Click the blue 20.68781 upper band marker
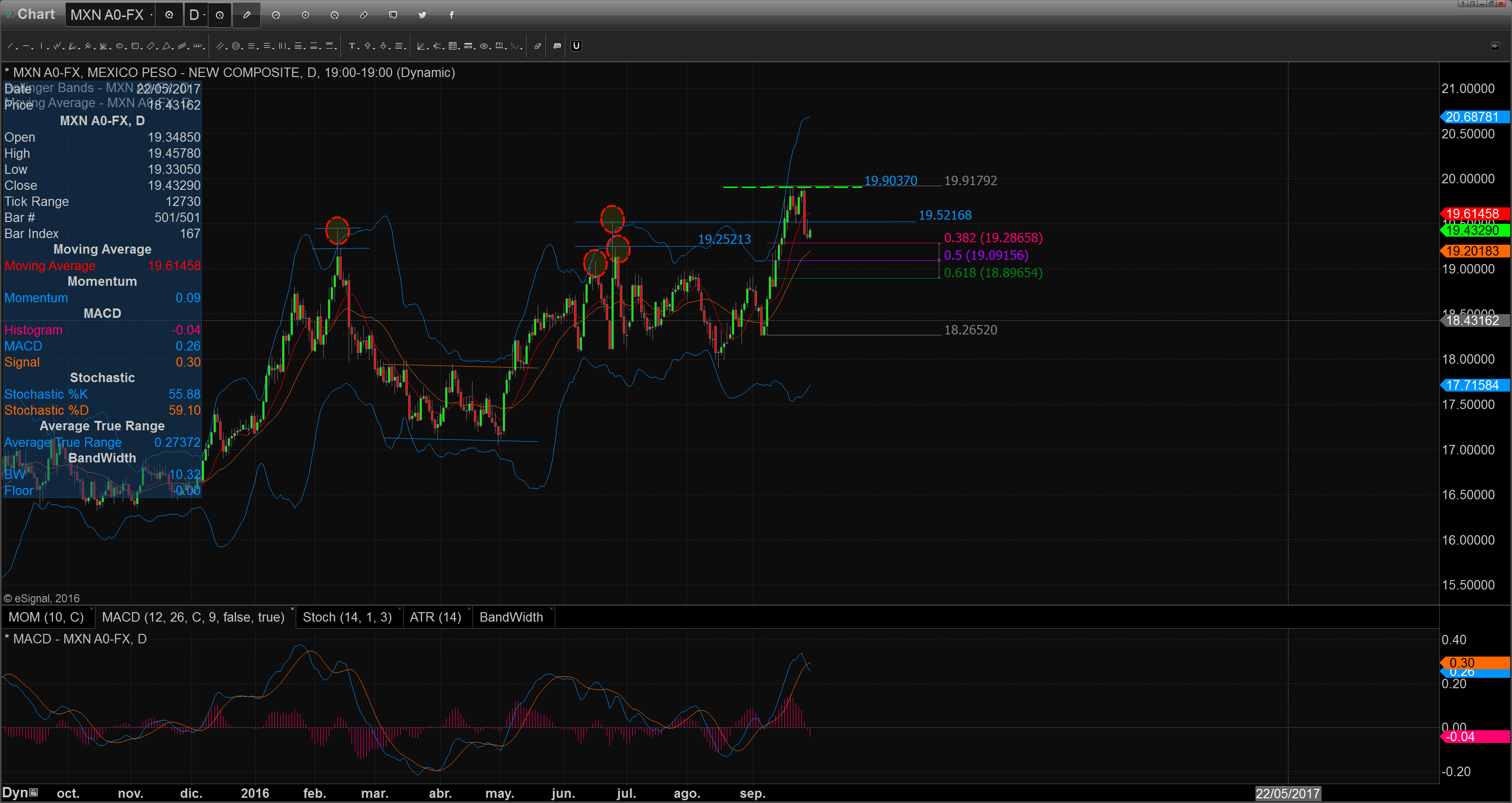 tap(1475, 117)
